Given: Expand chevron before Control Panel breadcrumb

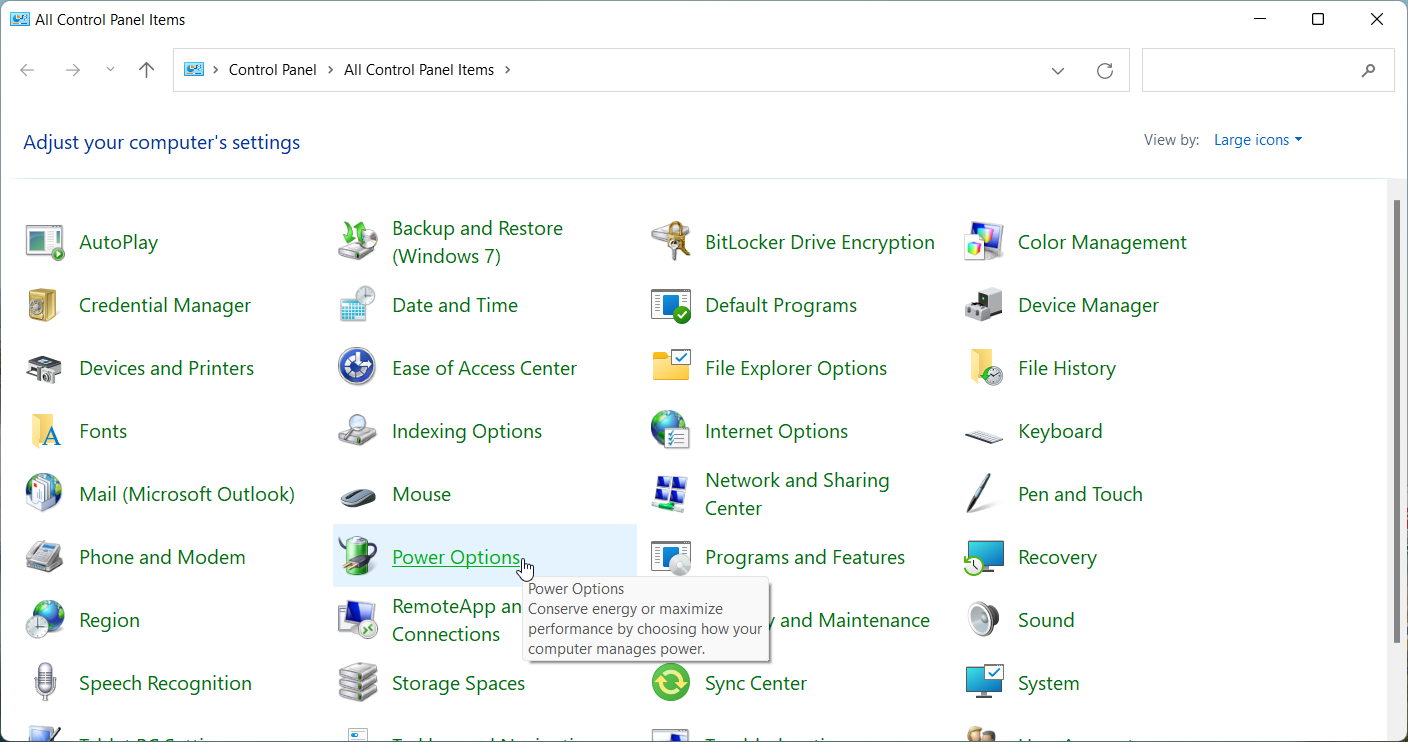Looking at the screenshot, I should tap(216, 70).
